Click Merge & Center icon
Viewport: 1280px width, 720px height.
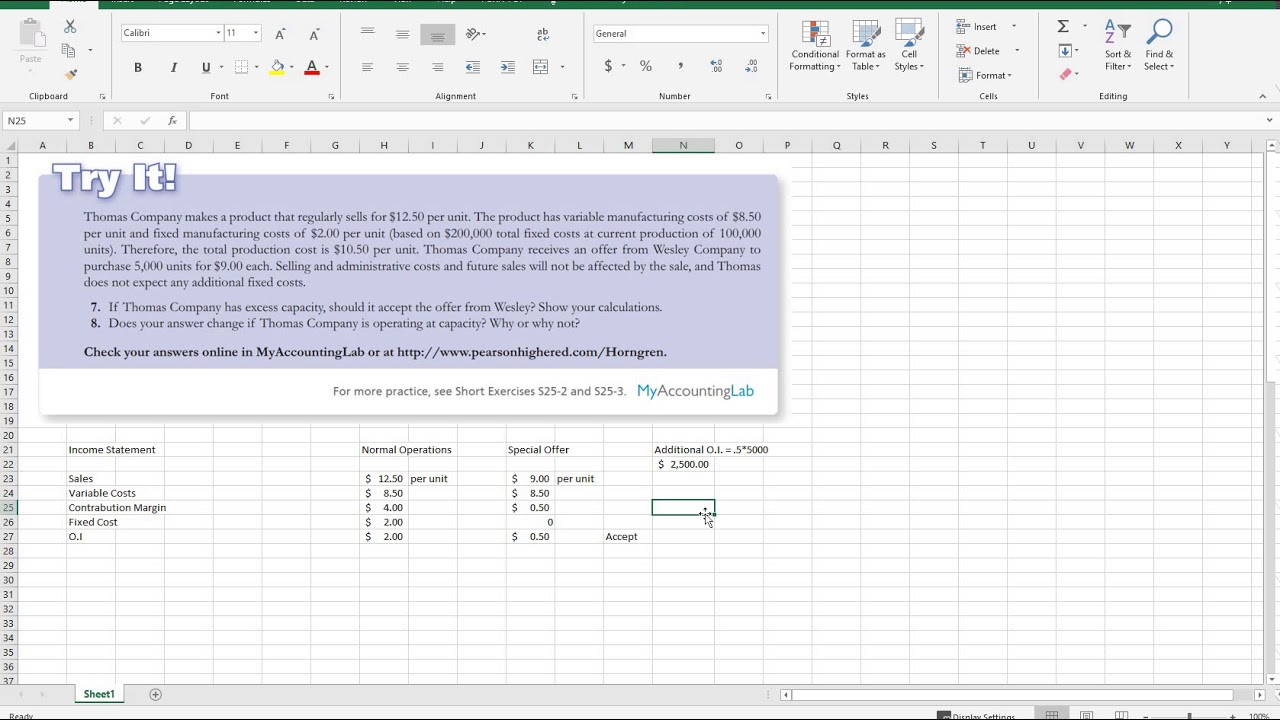[541, 67]
